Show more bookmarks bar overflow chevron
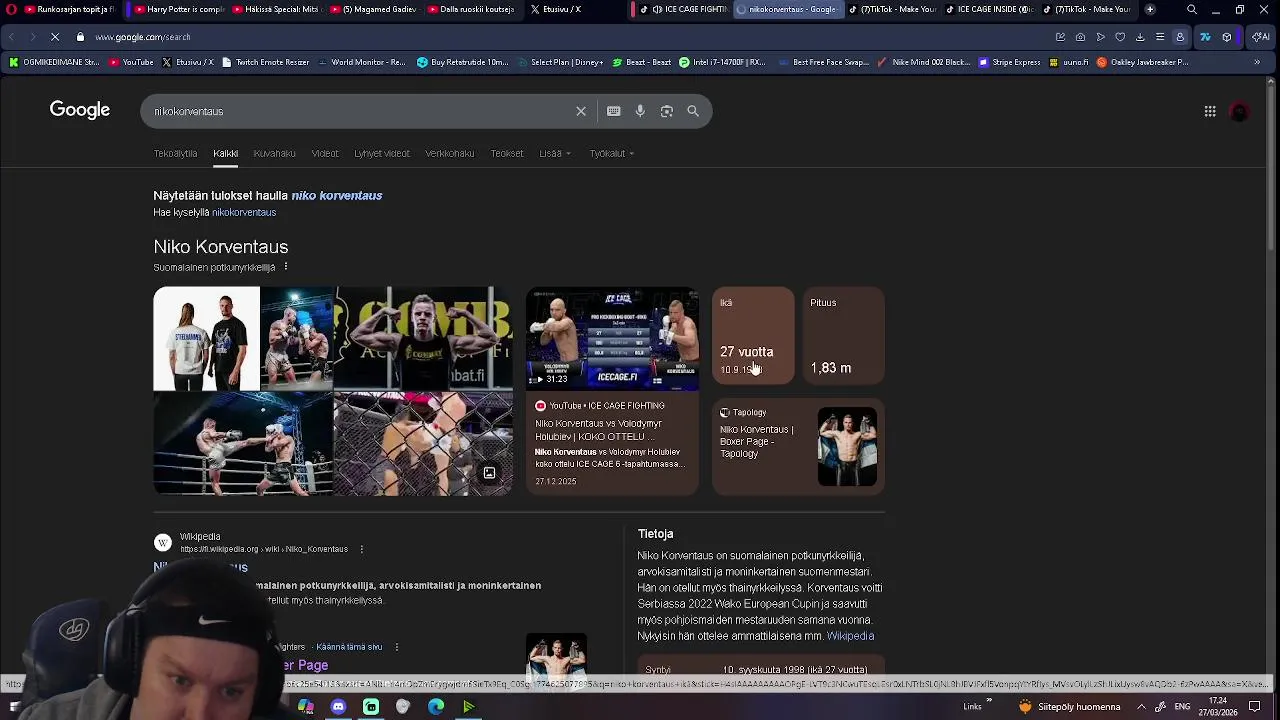The height and width of the screenshot is (720, 1280). (1257, 62)
